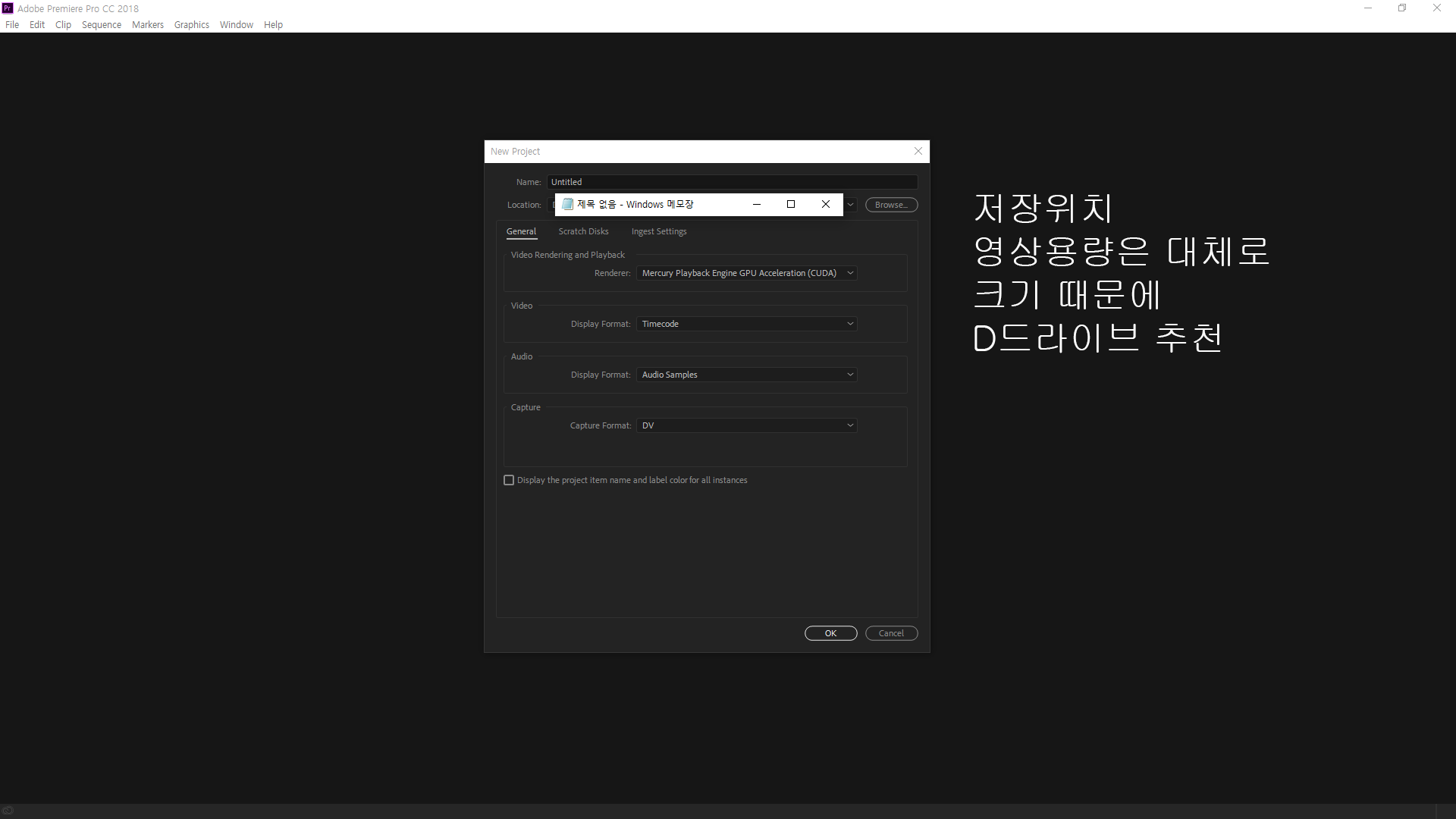Maximize the Windows Notepad overlay window

[791, 204]
